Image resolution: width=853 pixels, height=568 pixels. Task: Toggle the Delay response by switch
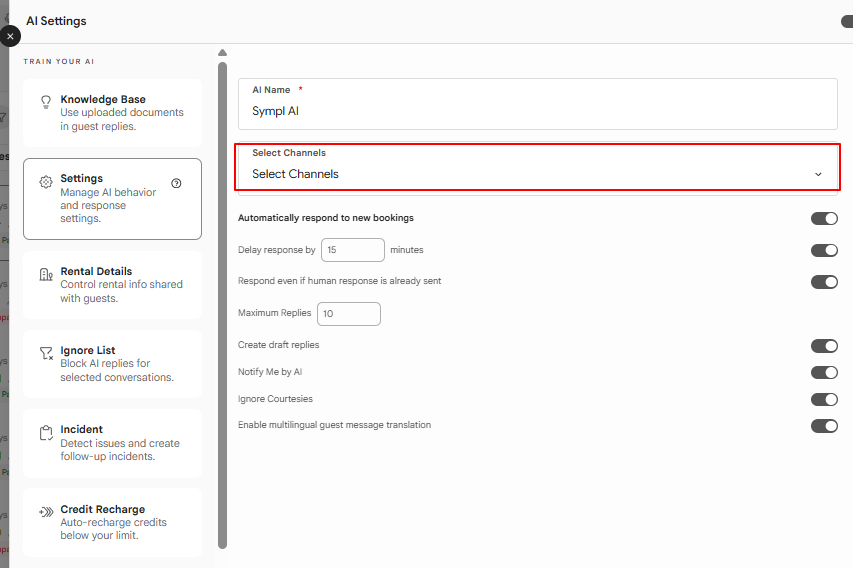[824, 250]
